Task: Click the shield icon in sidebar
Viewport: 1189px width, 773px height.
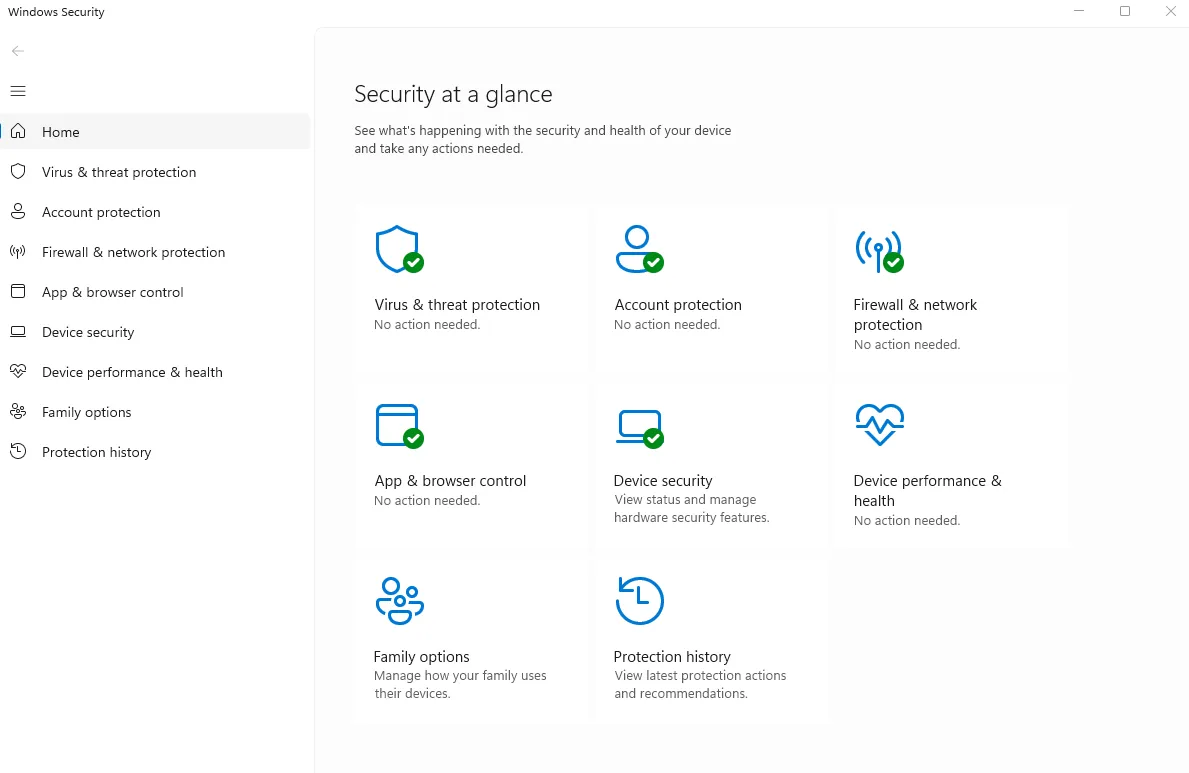Action: coord(18,171)
